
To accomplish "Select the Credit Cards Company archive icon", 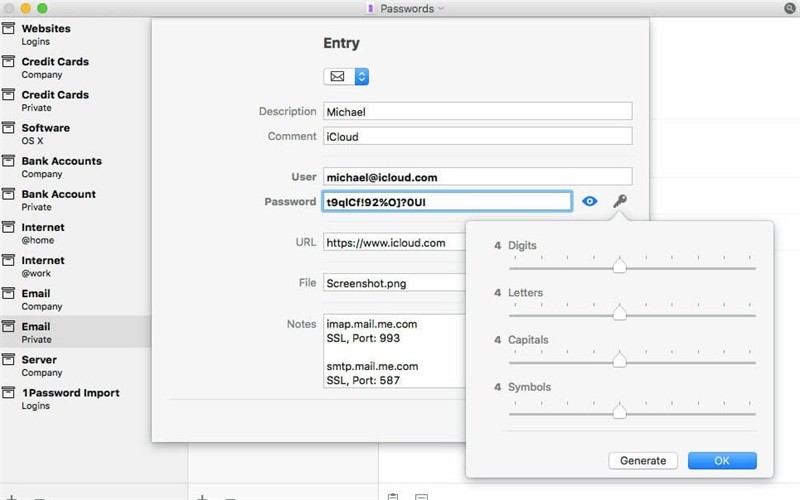I will (x=8, y=62).
